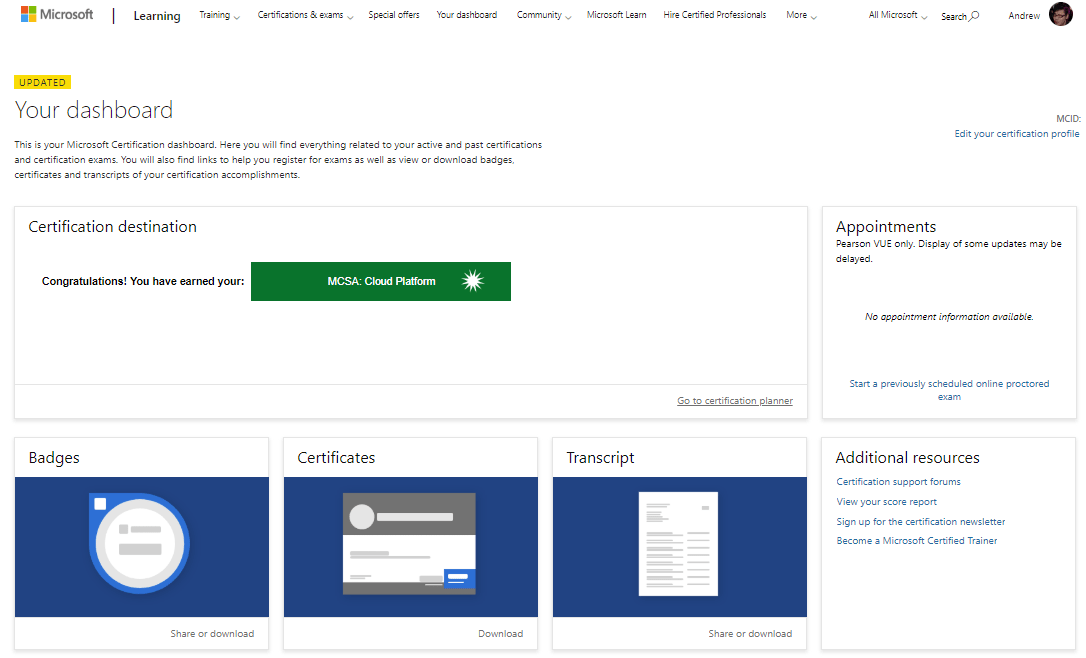This screenshot has height=658, width=1086.
Task: Select Hire Certified Professionals in navigation
Action: (x=714, y=16)
